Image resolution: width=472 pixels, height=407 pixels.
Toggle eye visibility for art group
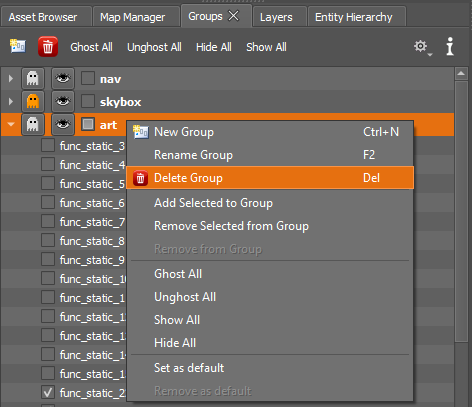click(63, 124)
